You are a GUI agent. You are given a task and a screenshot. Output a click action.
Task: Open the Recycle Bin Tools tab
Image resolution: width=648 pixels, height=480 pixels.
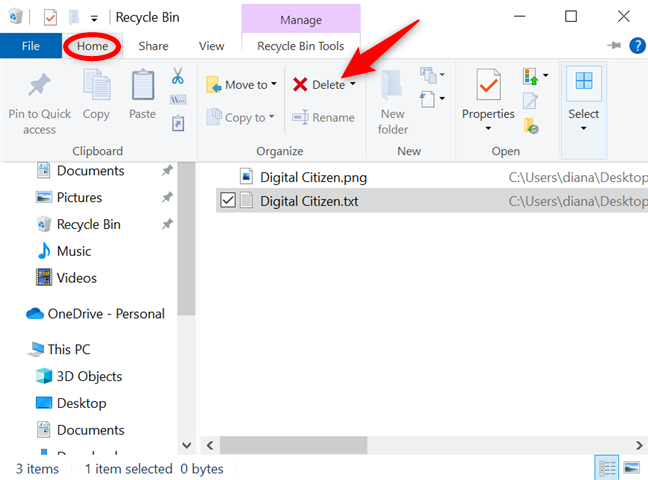[300, 46]
